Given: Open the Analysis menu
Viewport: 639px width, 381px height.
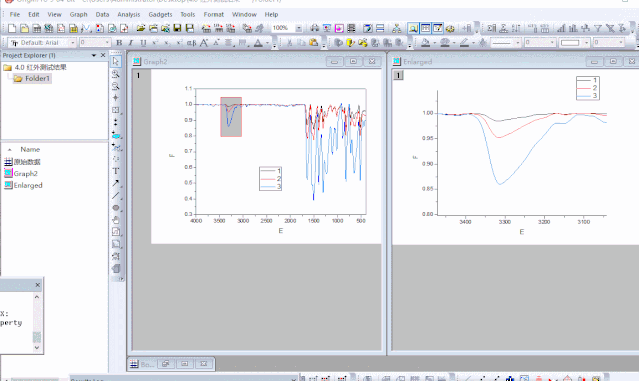Looking at the screenshot, I should tap(128, 14).
